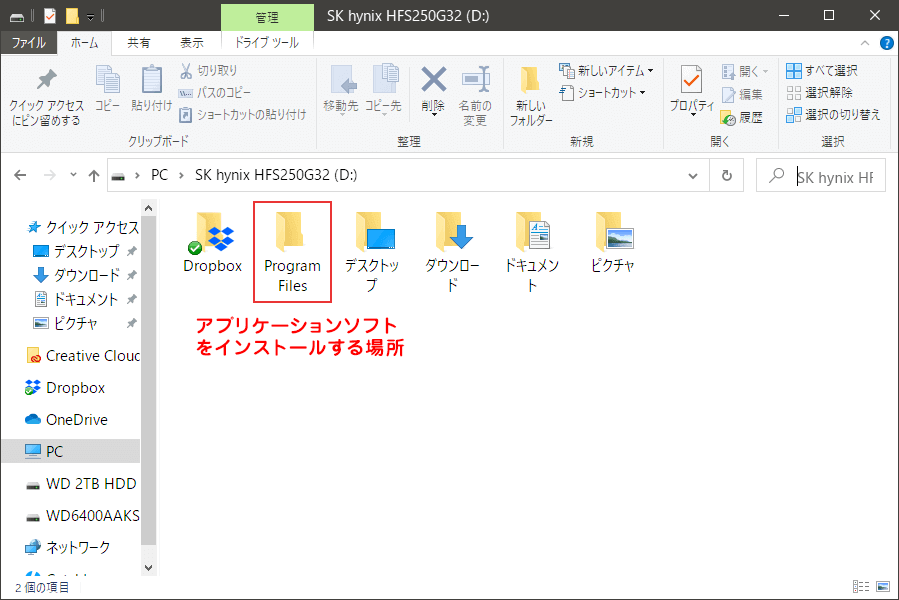The width and height of the screenshot is (899, 600).
Task: Switch to large icons view in status bar
Action: coord(883,586)
